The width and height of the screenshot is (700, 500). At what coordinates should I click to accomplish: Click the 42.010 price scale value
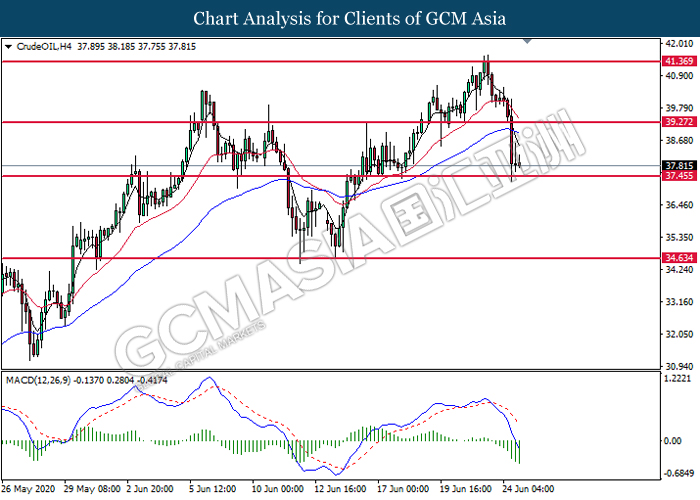point(679,43)
